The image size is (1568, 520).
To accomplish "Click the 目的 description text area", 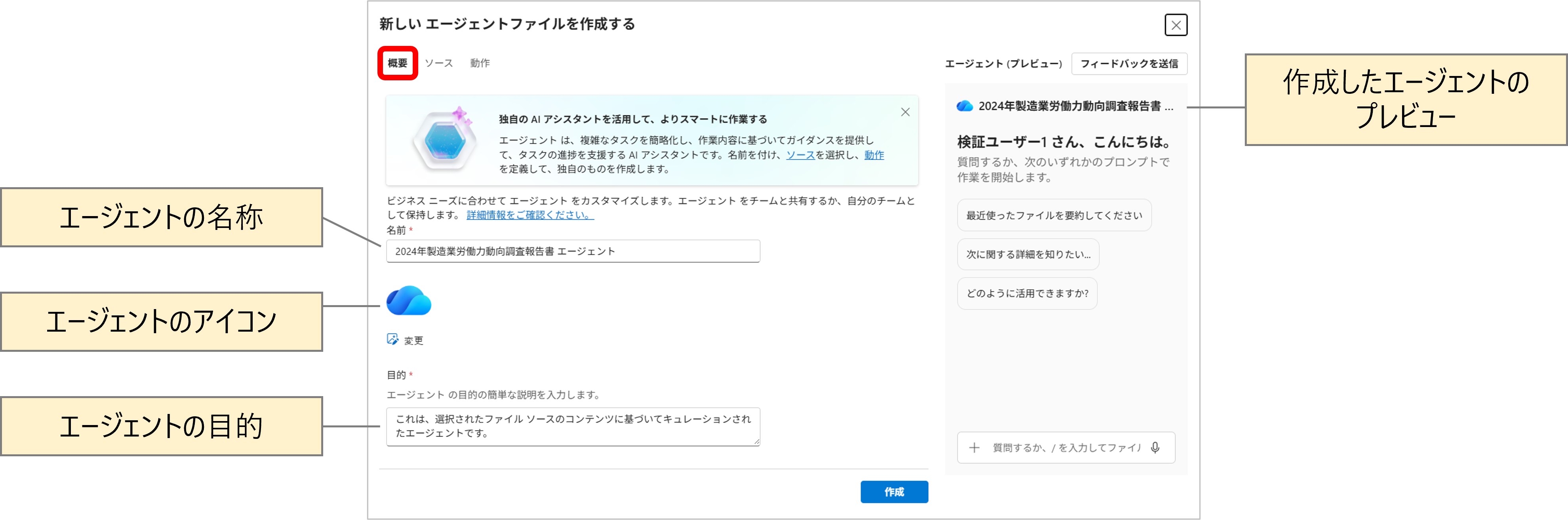I will [572, 426].
